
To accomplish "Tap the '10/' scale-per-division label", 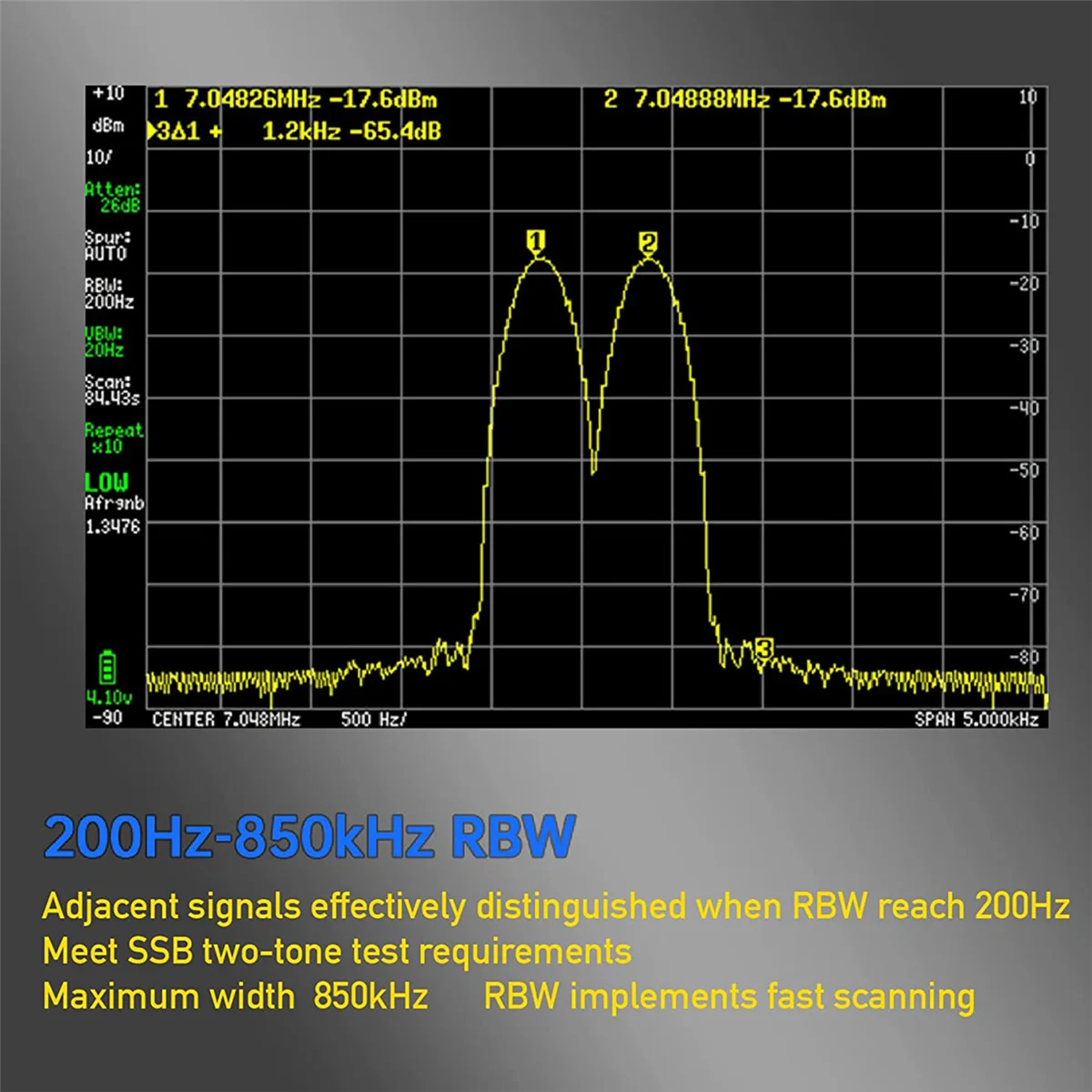I will pos(99,157).
